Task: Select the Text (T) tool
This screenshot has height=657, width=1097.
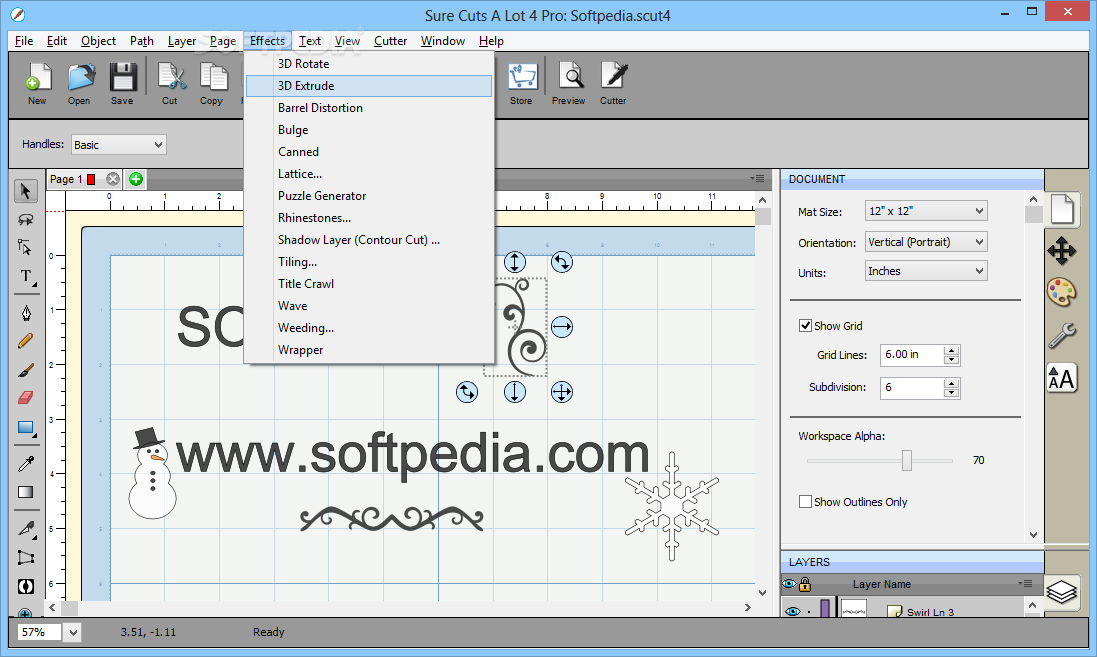Action: [26, 276]
